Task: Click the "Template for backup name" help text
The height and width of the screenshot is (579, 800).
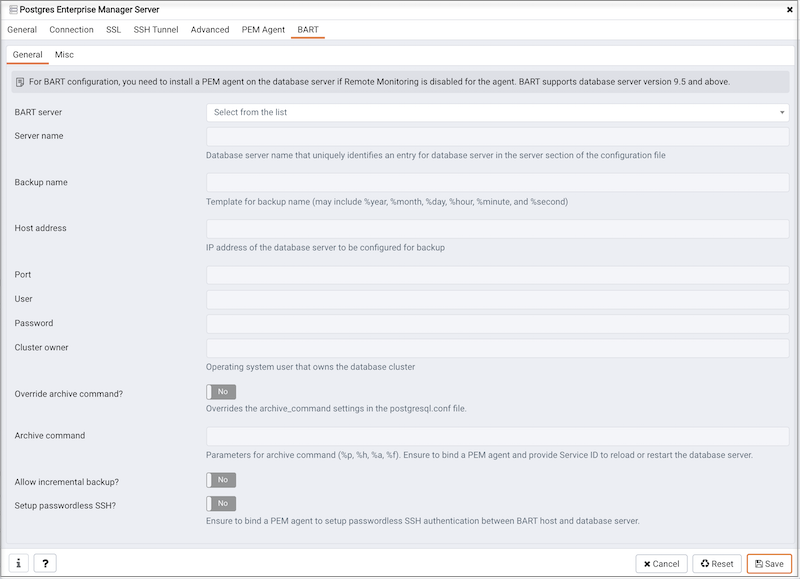Action: pyautogui.click(x=387, y=202)
